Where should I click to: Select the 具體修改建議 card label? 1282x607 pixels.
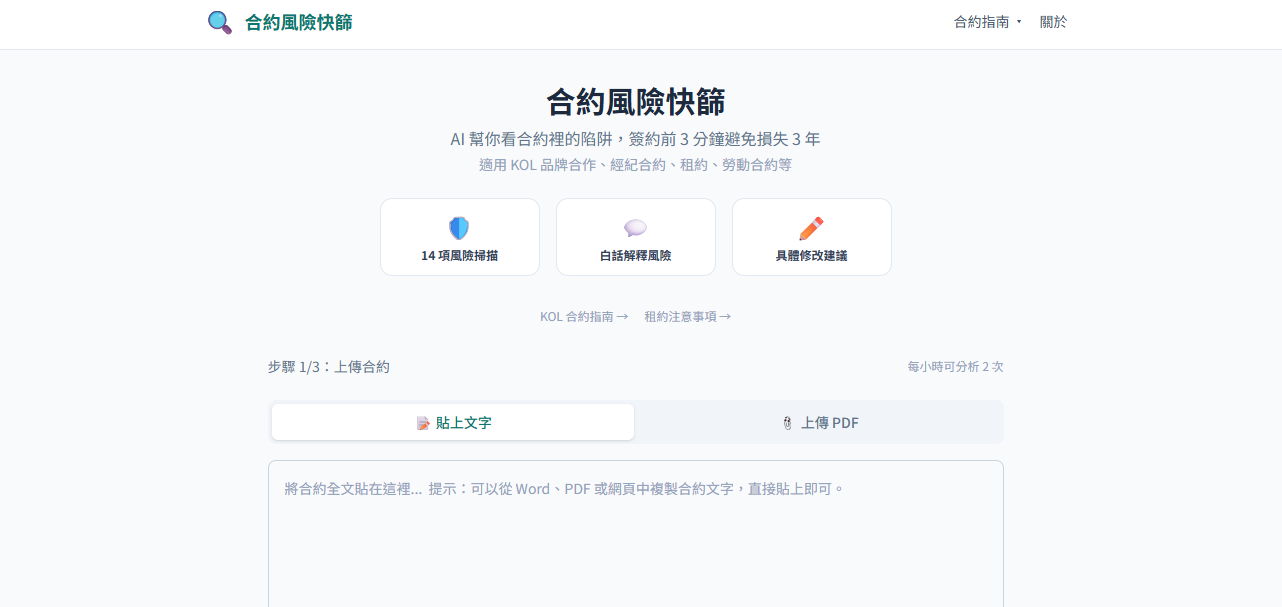pyautogui.click(x=811, y=255)
